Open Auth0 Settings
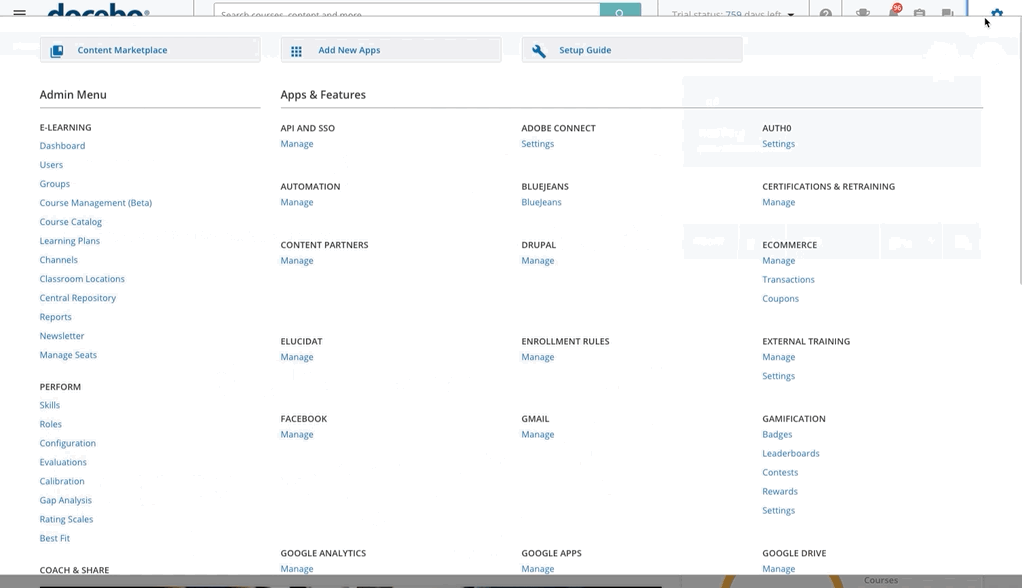Viewport: 1022px width, 588px height. point(779,144)
